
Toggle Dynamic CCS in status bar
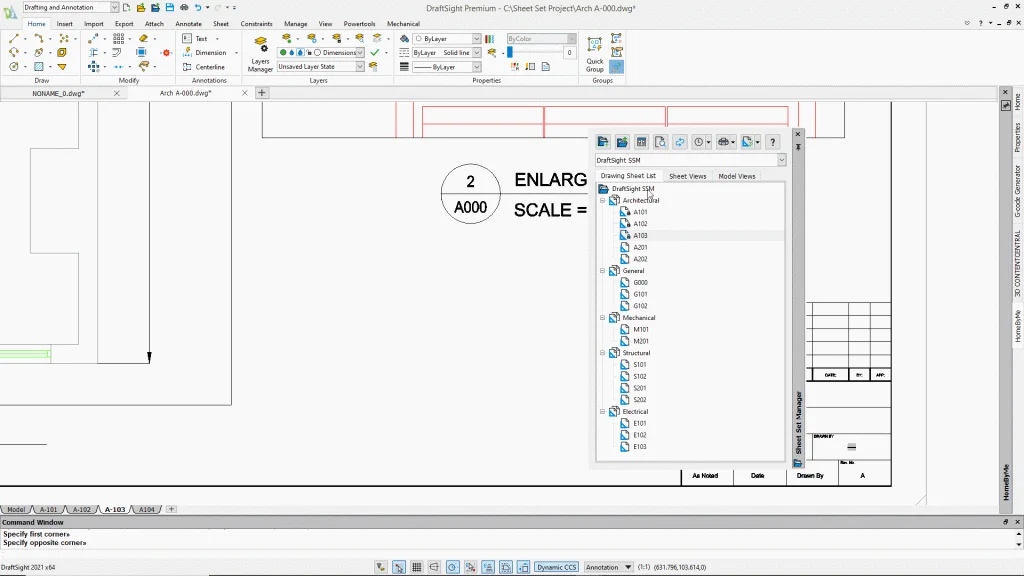click(556, 567)
